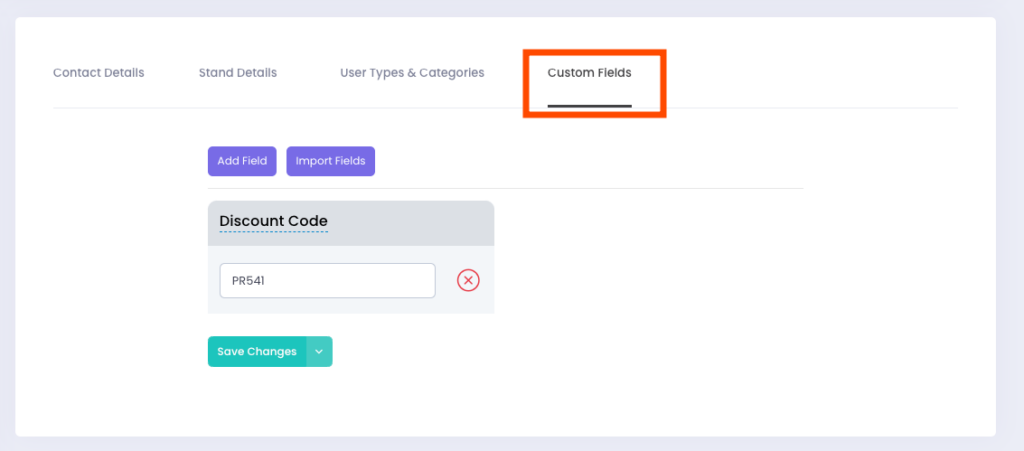Open save options chevron next to Save Changes
The image size is (1024, 451).
coord(319,352)
